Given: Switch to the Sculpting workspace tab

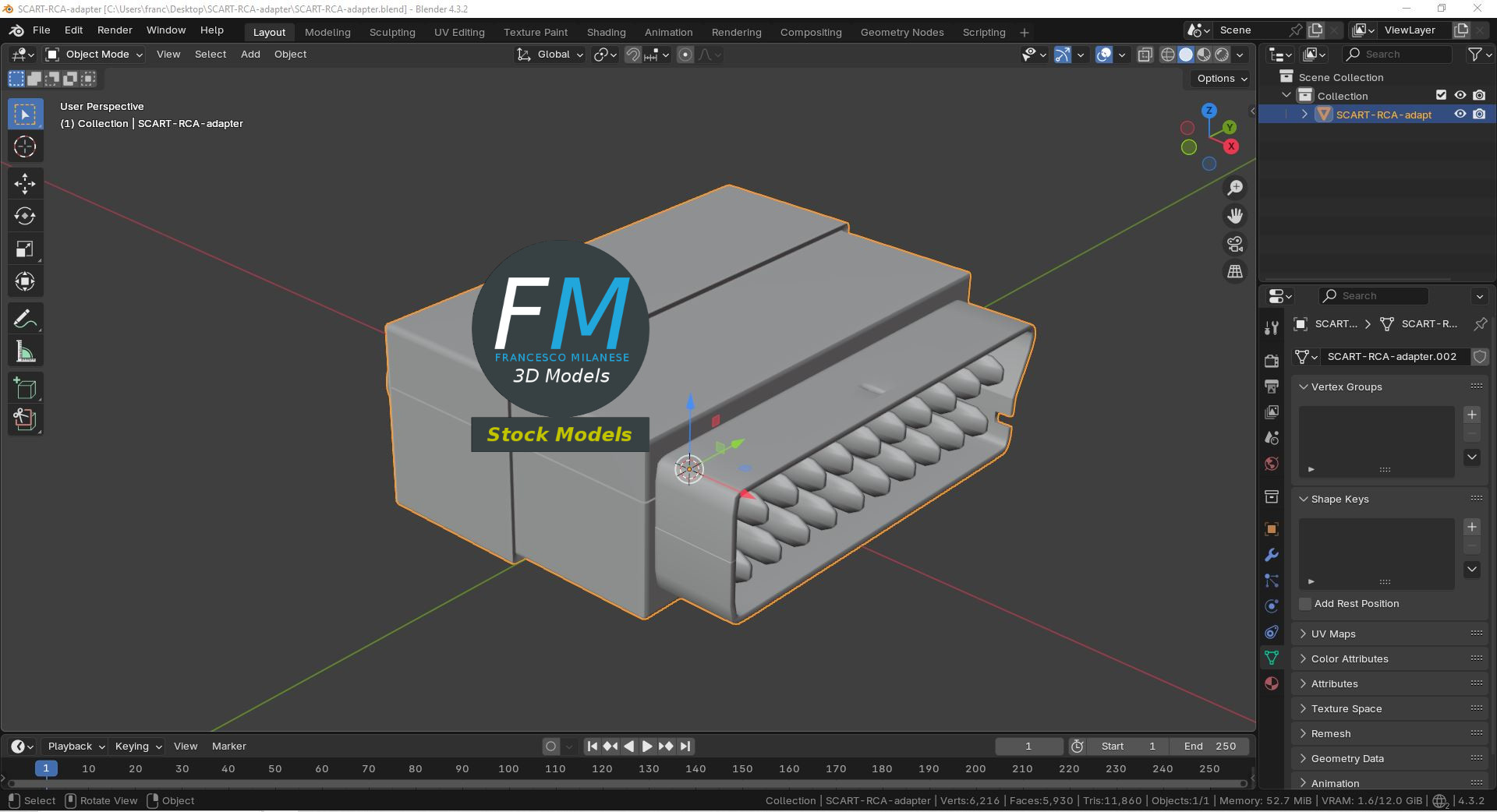Looking at the screenshot, I should 392,32.
